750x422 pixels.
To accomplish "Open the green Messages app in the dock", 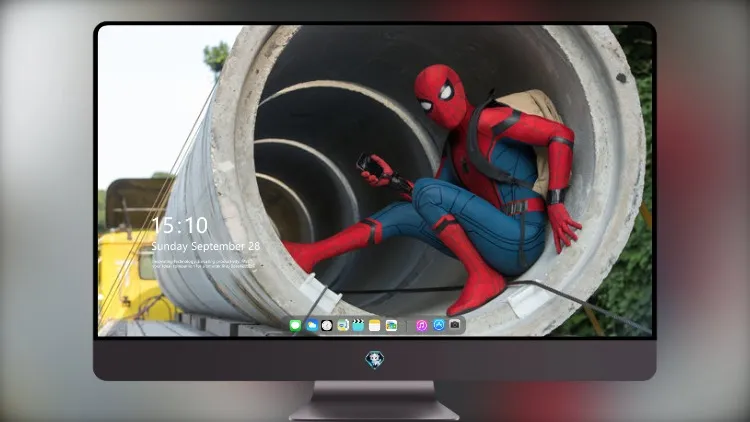I will click(x=295, y=326).
